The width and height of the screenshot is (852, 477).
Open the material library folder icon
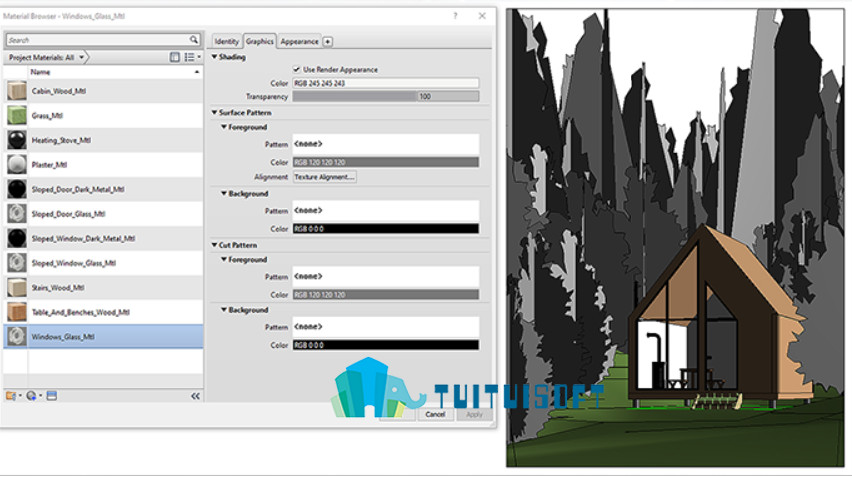click(11, 396)
